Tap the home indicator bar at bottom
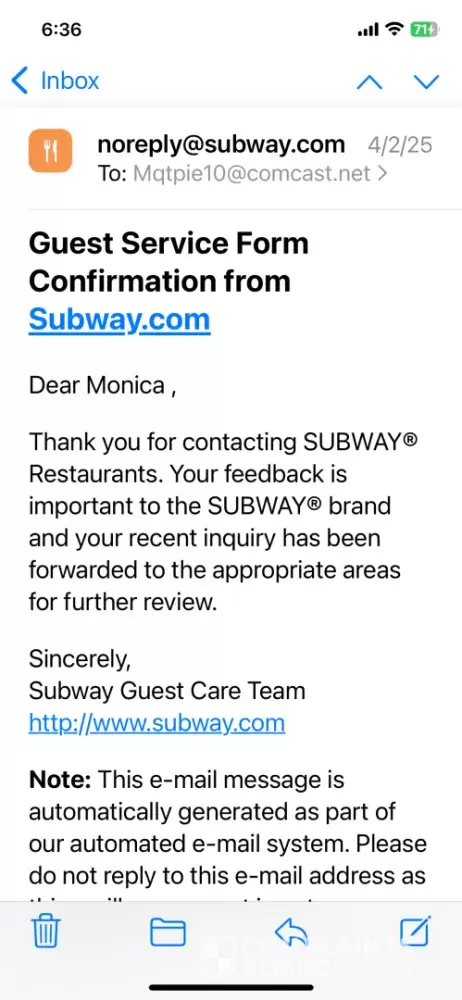 [231, 987]
